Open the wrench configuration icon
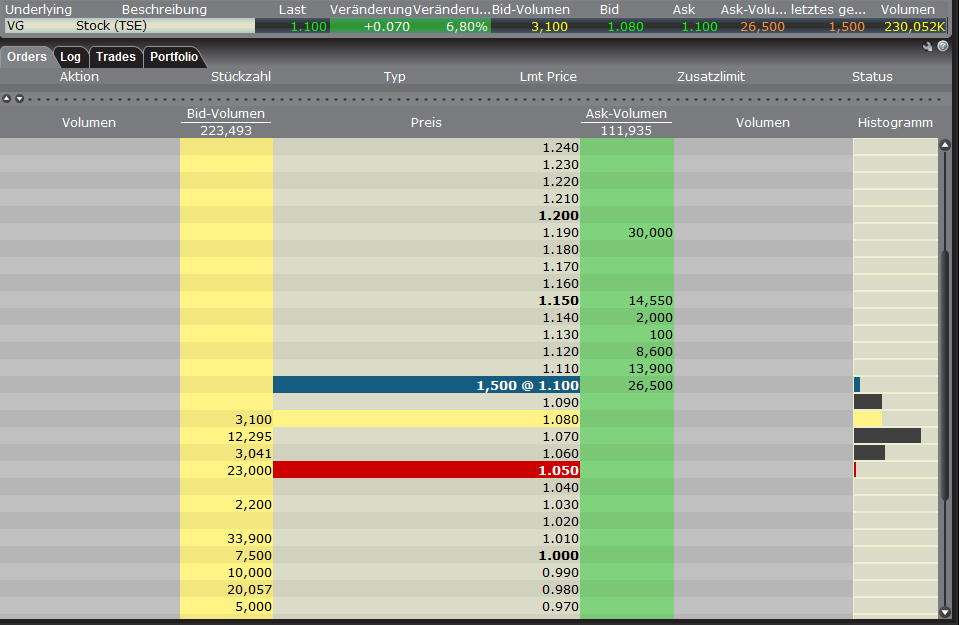Screen dimensions: 959x625 (x=928, y=46)
